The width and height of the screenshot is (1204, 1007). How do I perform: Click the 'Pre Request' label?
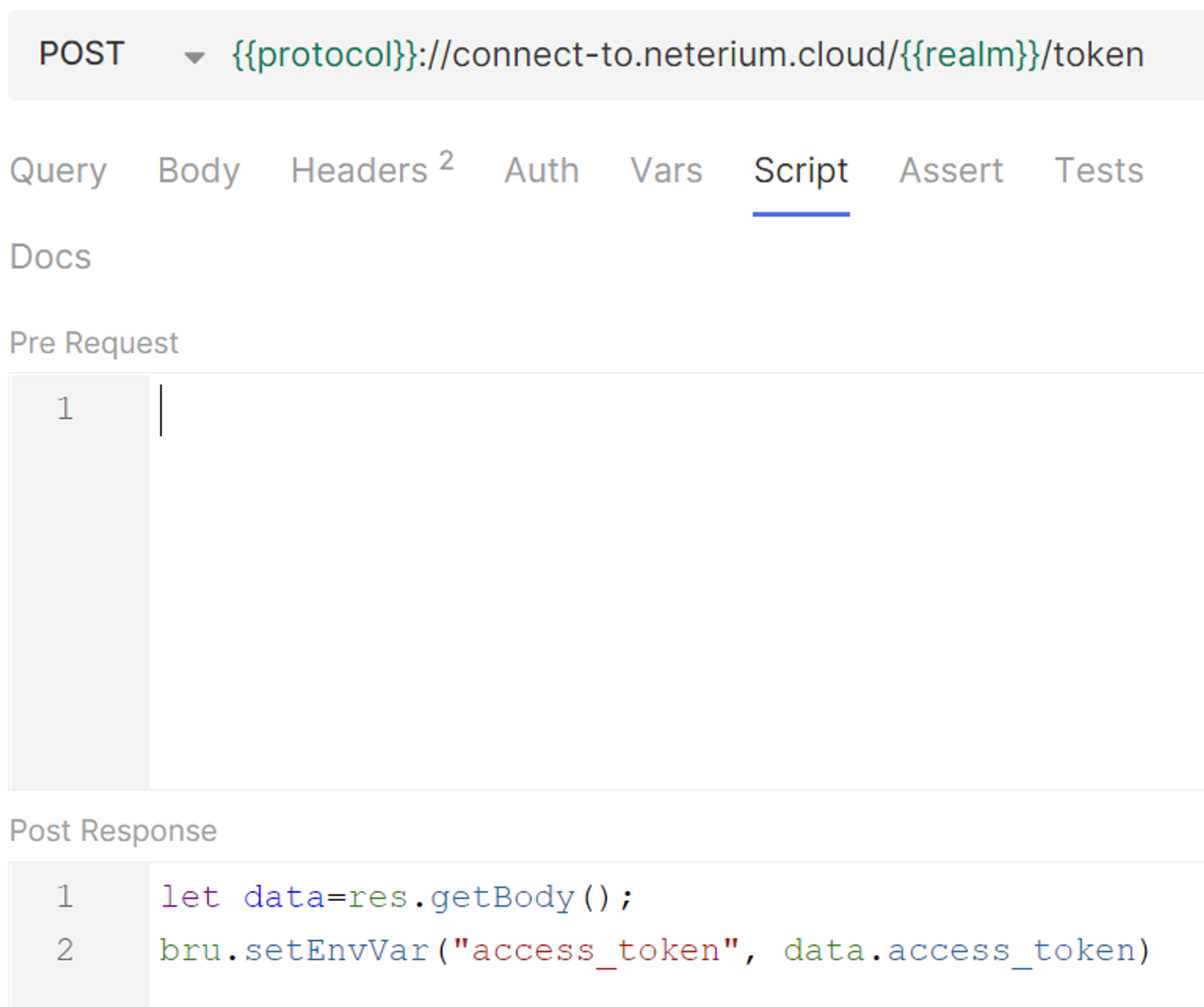(94, 343)
